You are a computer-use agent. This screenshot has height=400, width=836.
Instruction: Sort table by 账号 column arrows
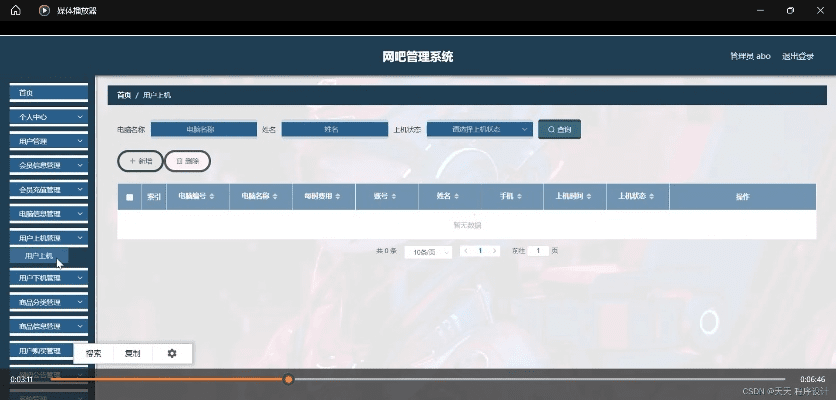tap(393, 197)
